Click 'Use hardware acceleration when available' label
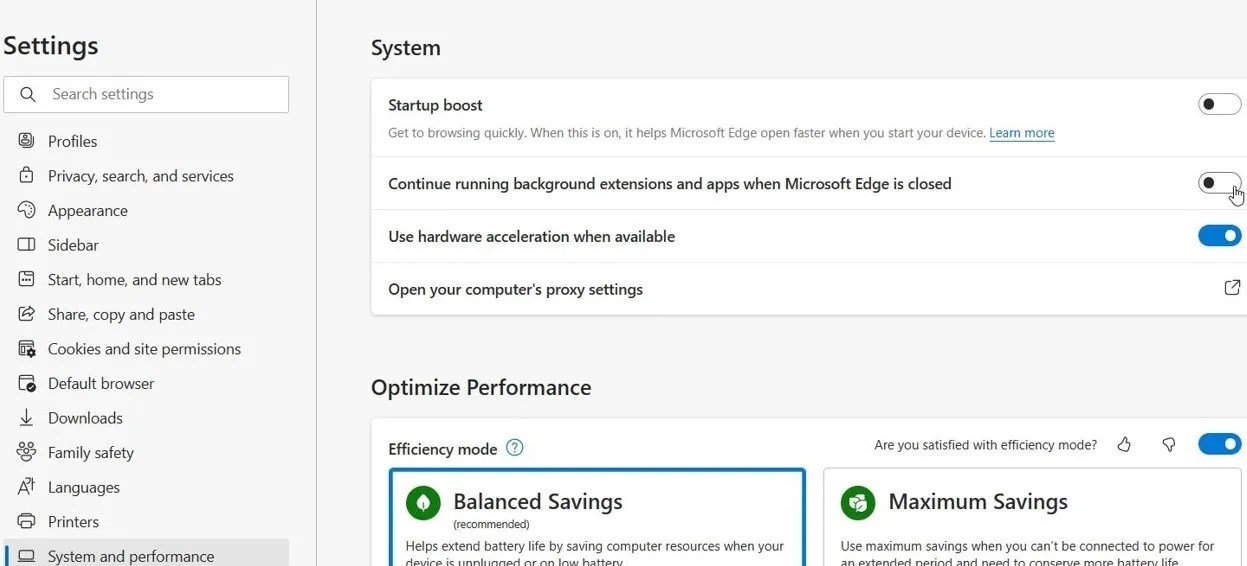This screenshot has width=1247, height=566. (531, 237)
